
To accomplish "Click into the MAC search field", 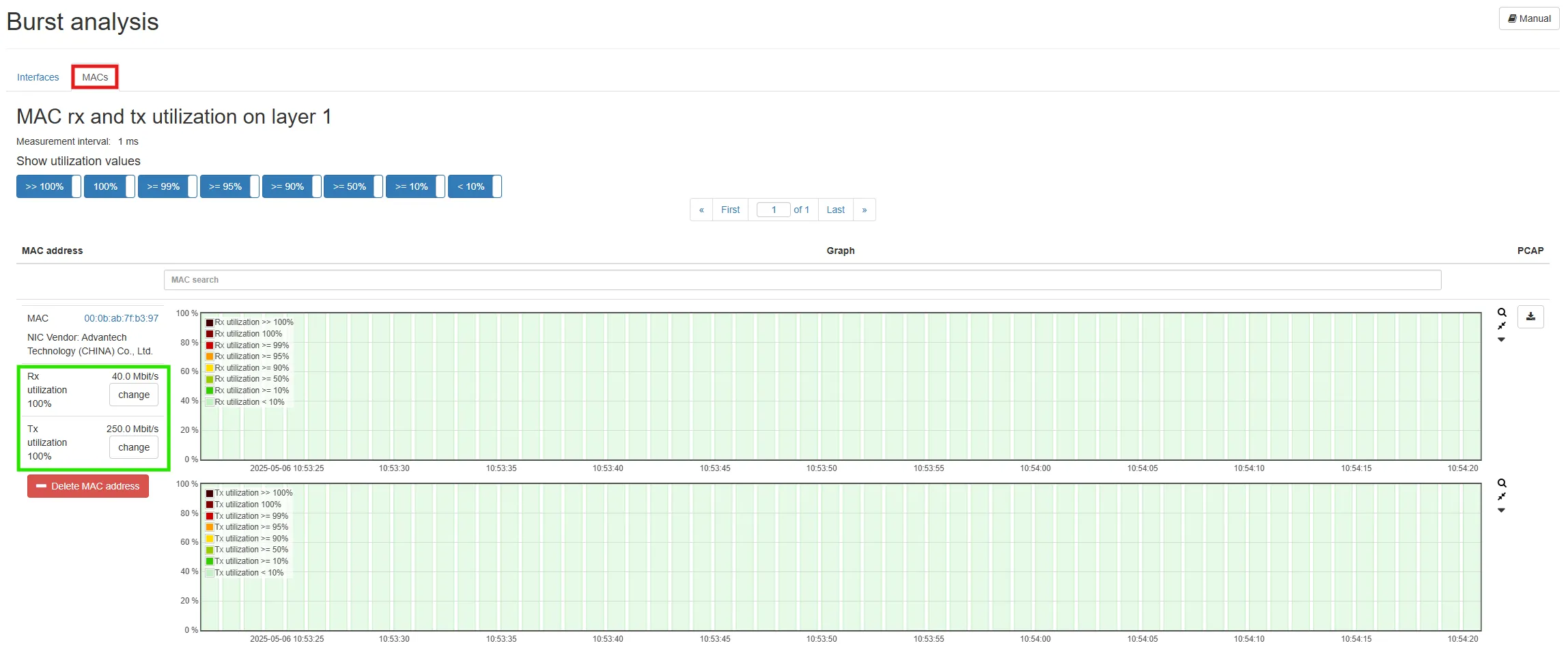I will click(802, 280).
